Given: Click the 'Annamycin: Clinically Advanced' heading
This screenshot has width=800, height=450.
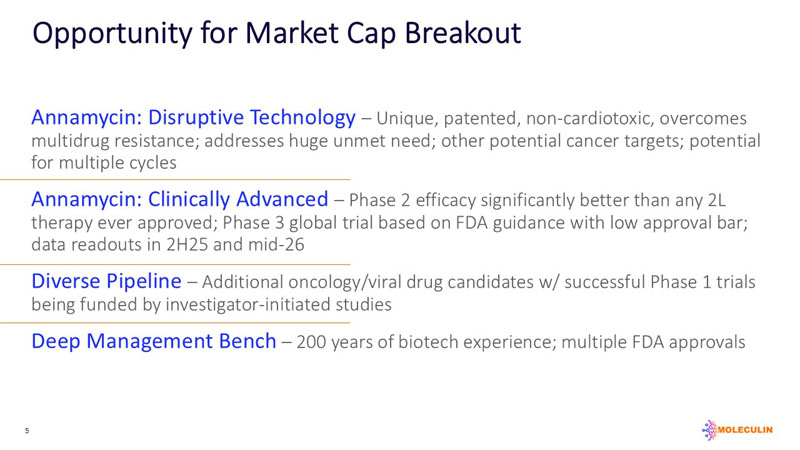Looking at the screenshot, I should tap(180, 196).
